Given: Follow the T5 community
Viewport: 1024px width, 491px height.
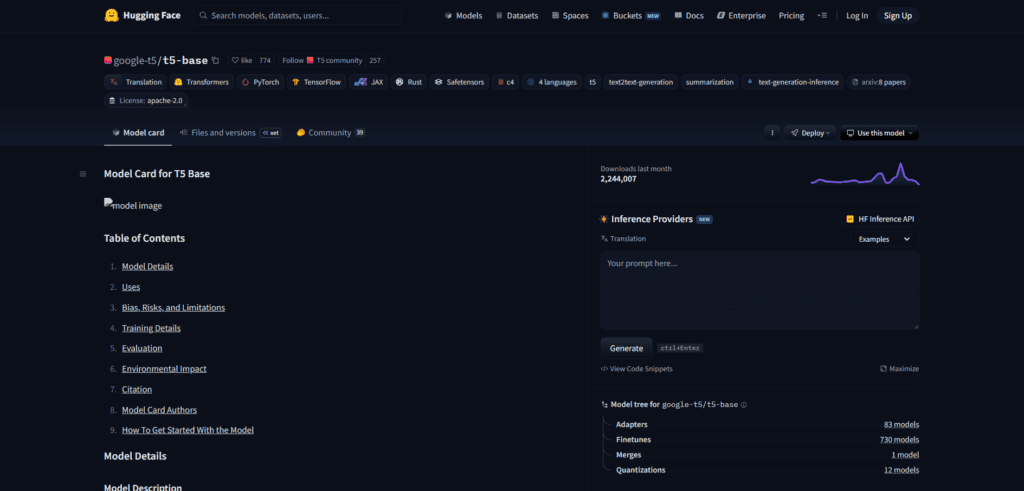Looking at the screenshot, I should 322,61.
